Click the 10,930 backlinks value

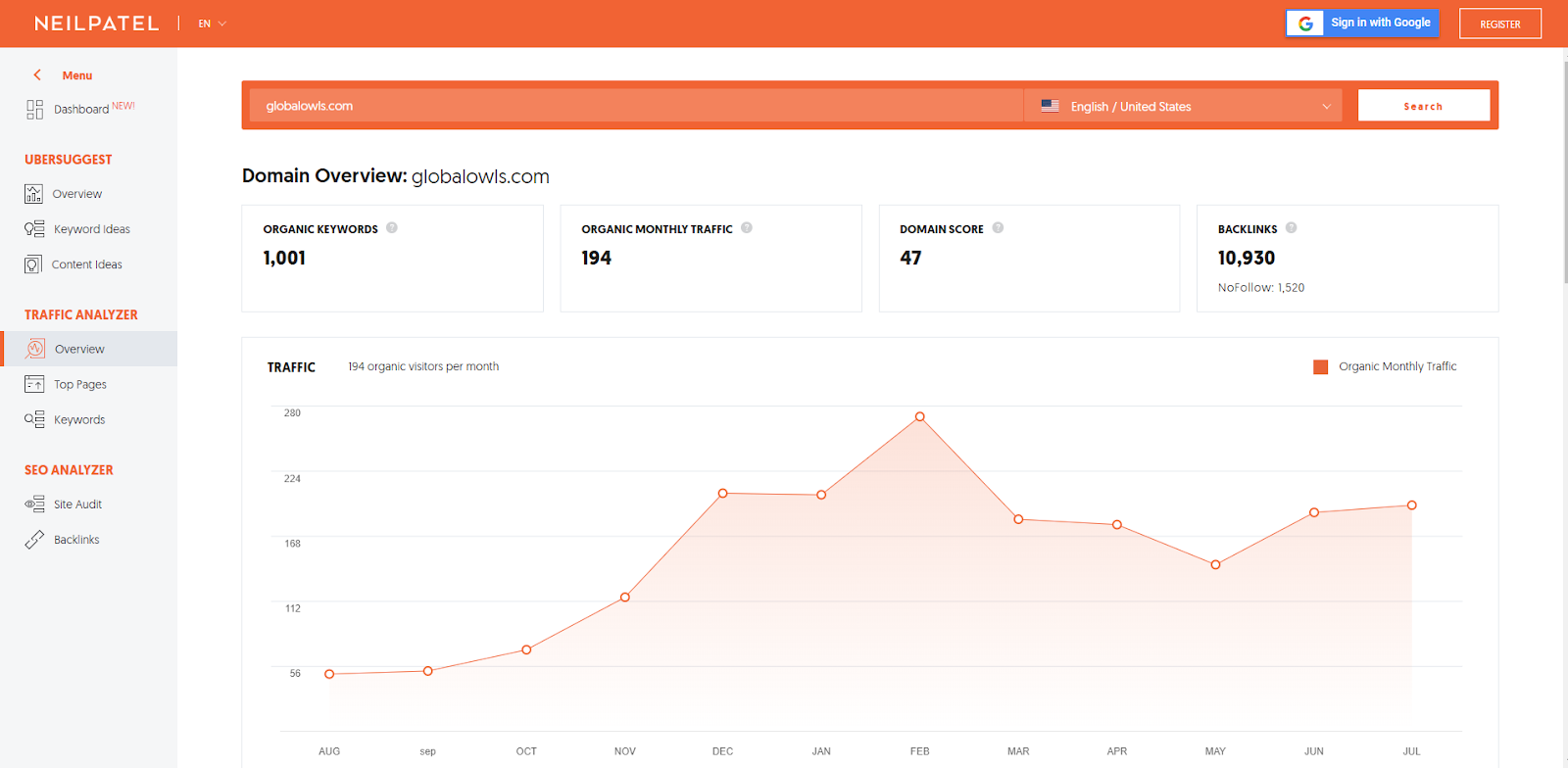[1247, 258]
